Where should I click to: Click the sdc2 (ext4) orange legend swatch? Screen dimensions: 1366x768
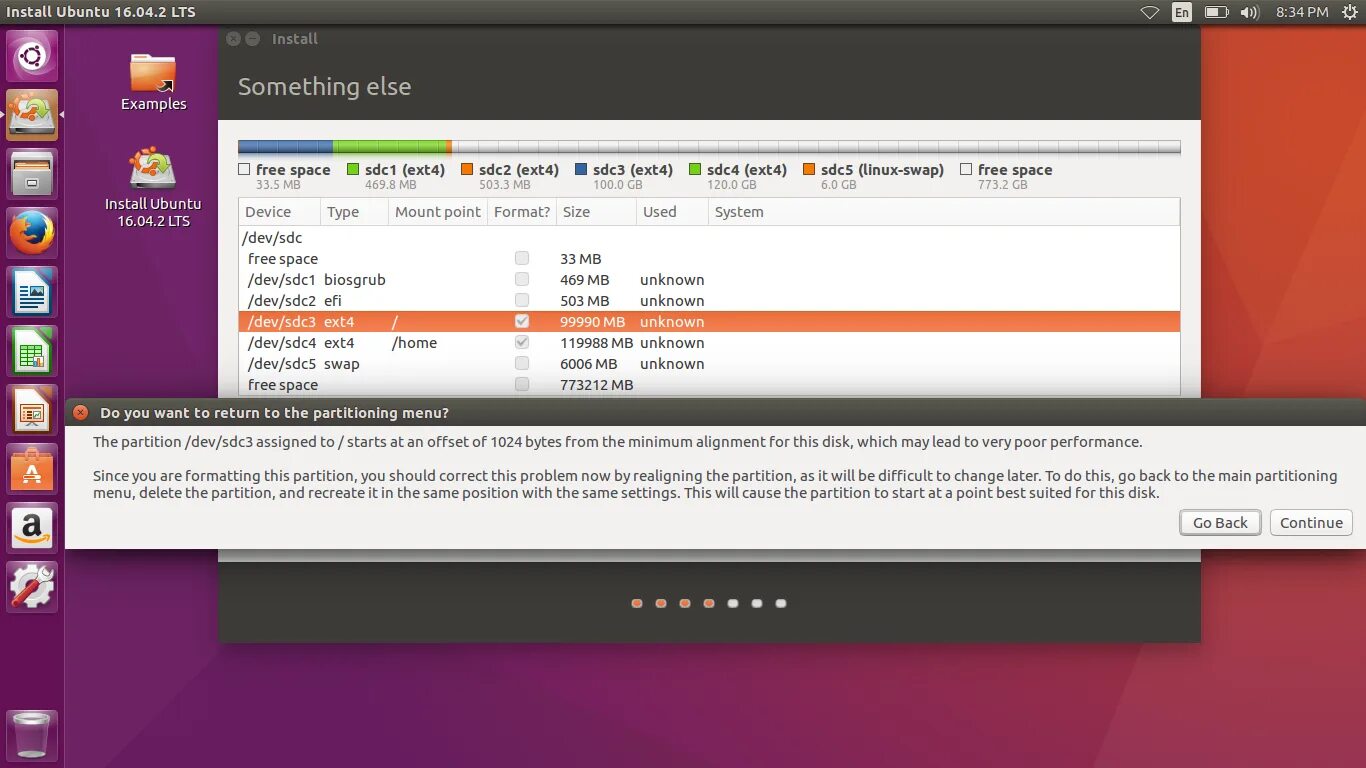(467, 170)
